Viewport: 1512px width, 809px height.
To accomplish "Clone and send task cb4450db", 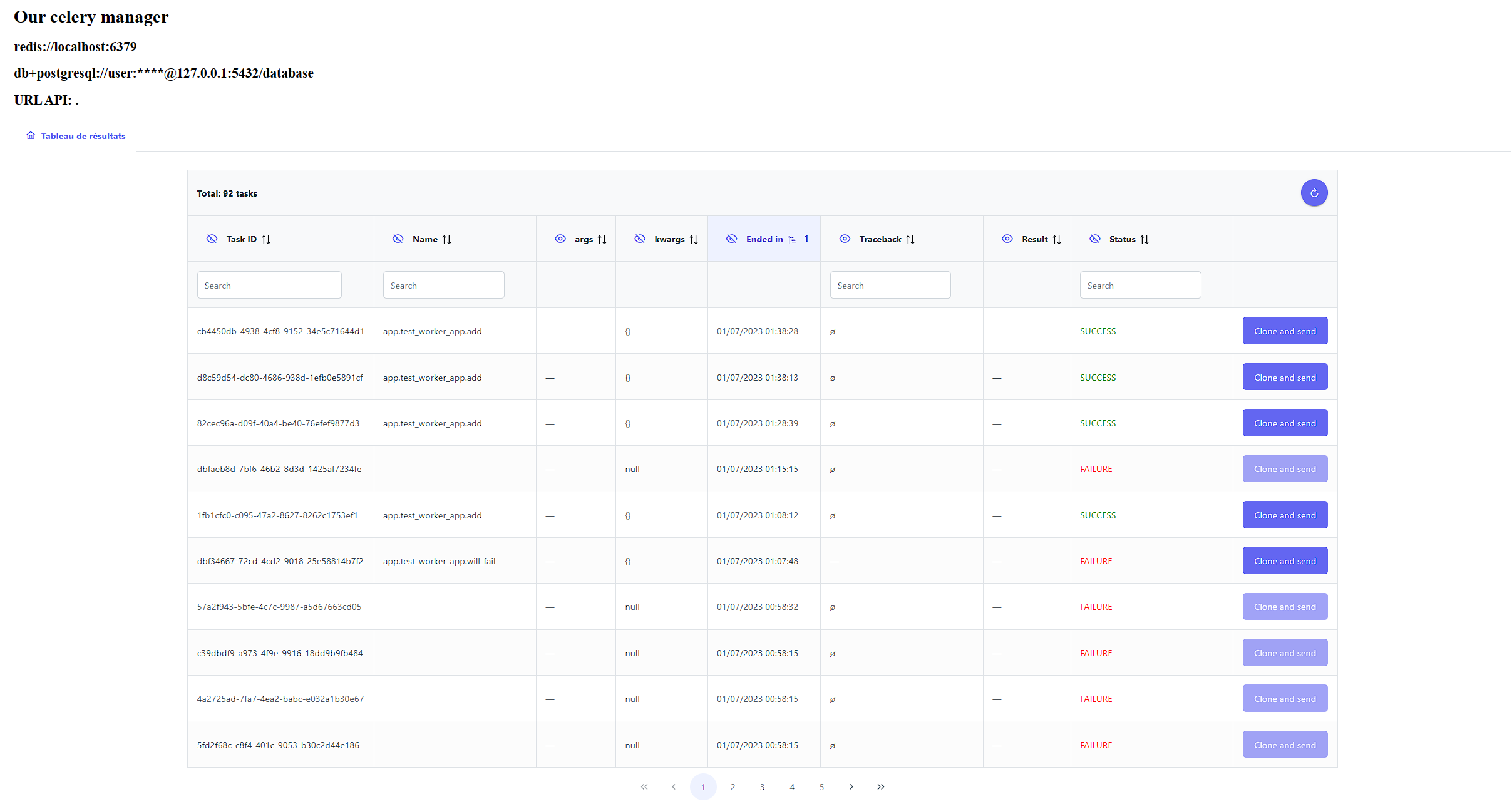I will [1284, 331].
